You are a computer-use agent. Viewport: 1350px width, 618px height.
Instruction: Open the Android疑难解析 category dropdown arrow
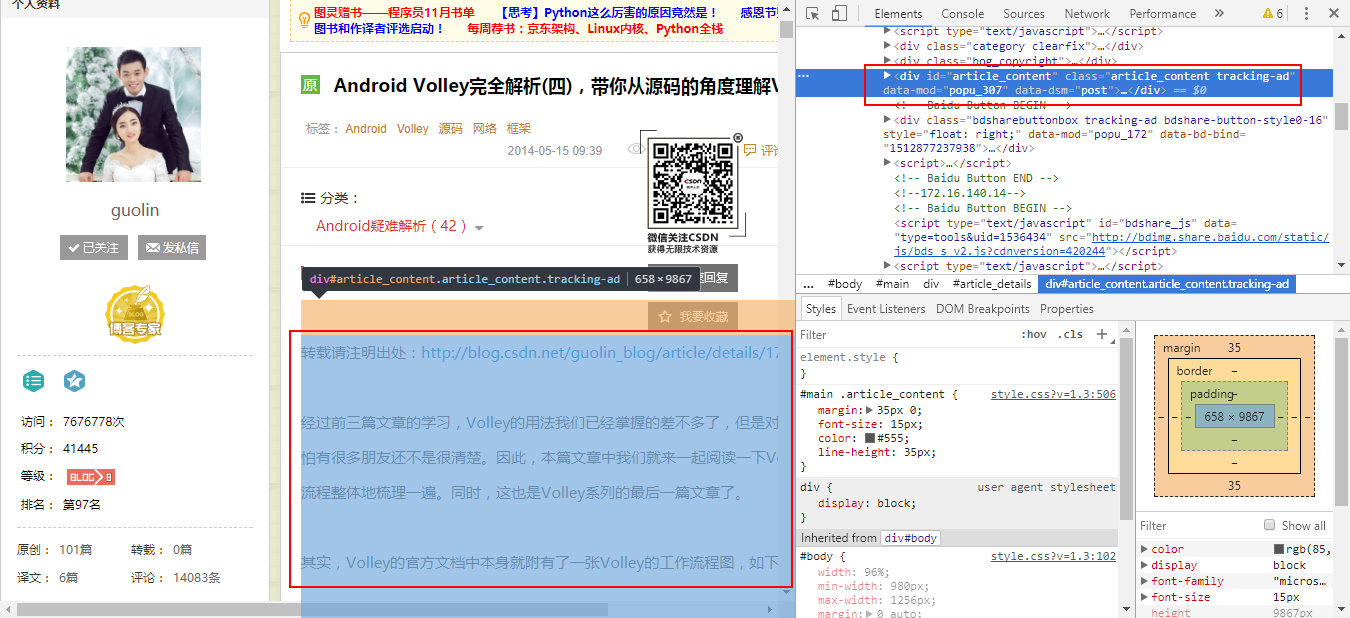point(480,228)
